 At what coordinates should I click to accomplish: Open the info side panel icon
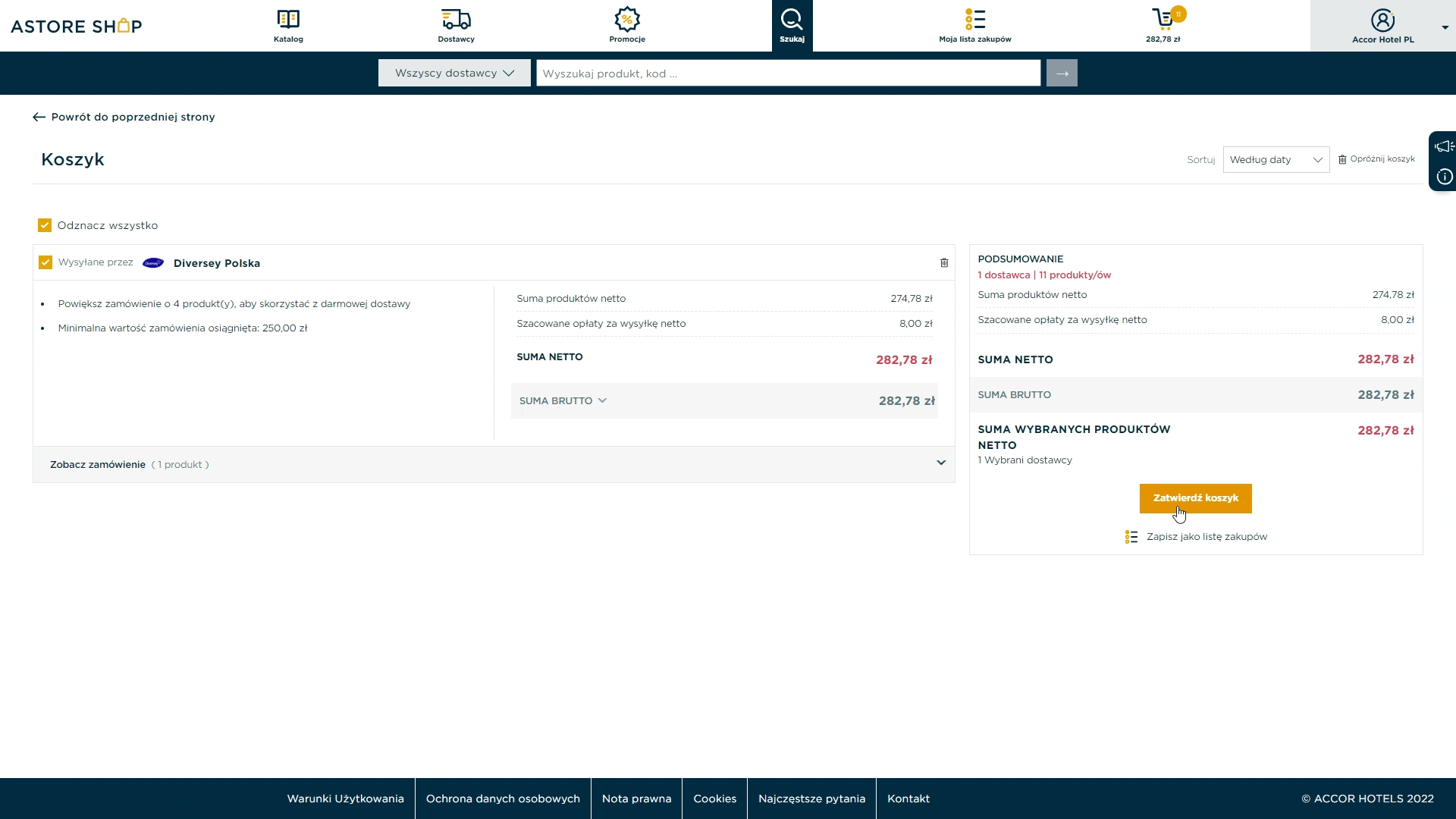point(1444,177)
